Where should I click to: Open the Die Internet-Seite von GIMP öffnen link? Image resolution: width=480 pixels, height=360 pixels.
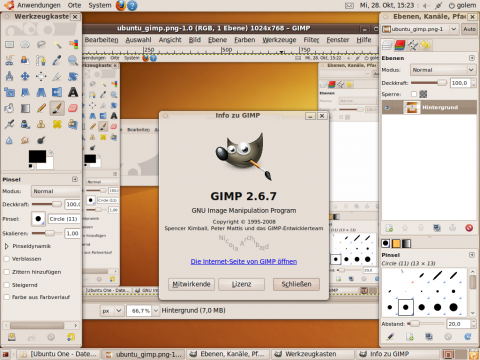(x=244, y=262)
